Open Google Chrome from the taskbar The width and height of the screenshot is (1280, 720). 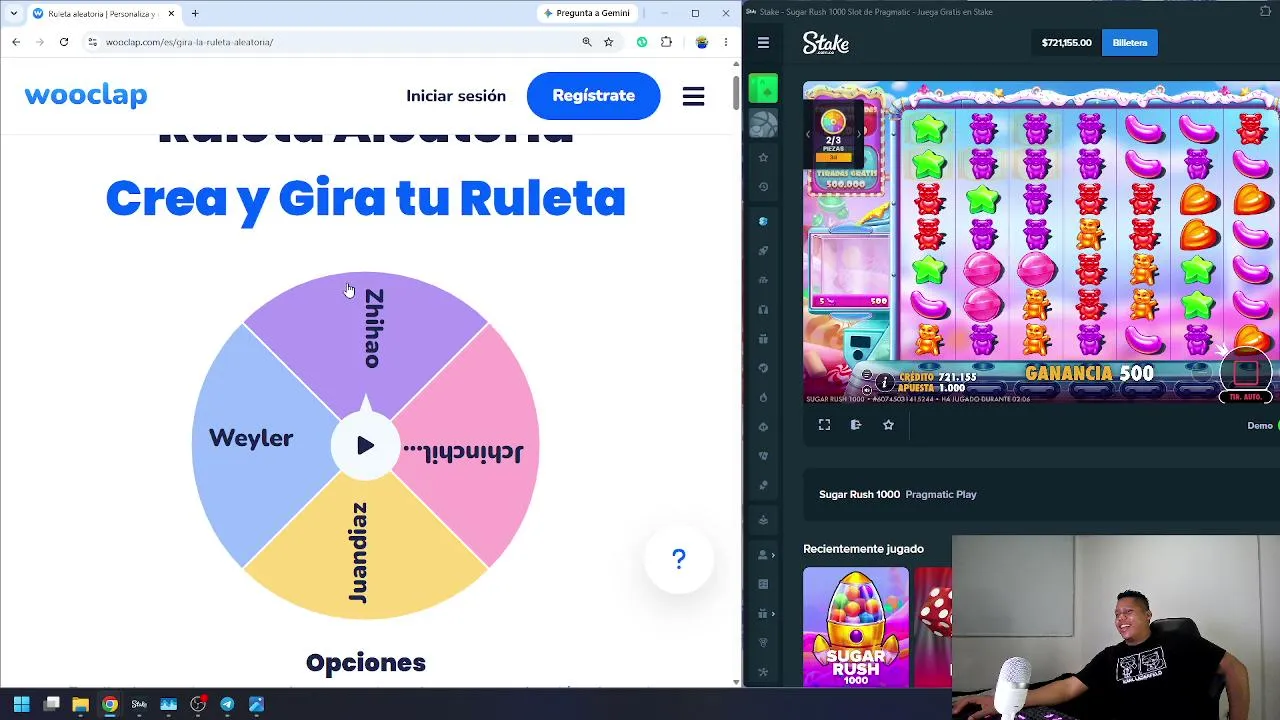(x=110, y=704)
